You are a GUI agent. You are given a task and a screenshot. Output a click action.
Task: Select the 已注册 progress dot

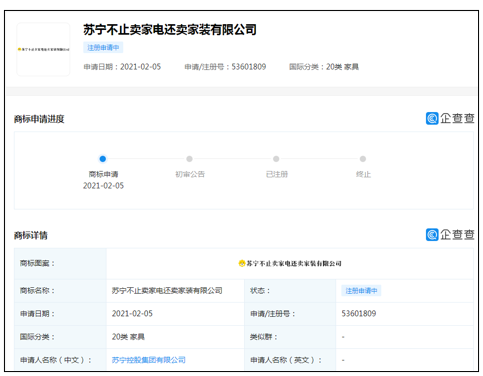[276, 159]
